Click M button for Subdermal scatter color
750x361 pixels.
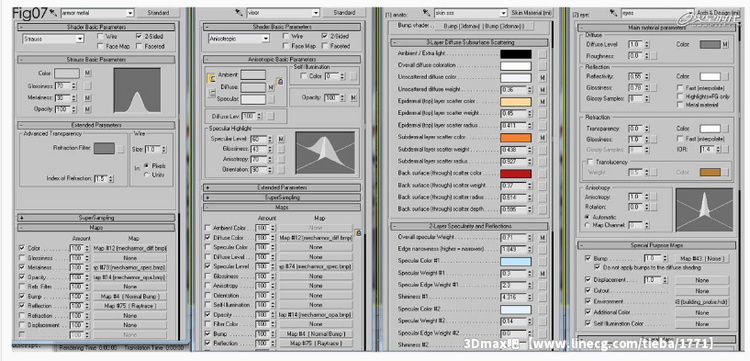(542, 137)
